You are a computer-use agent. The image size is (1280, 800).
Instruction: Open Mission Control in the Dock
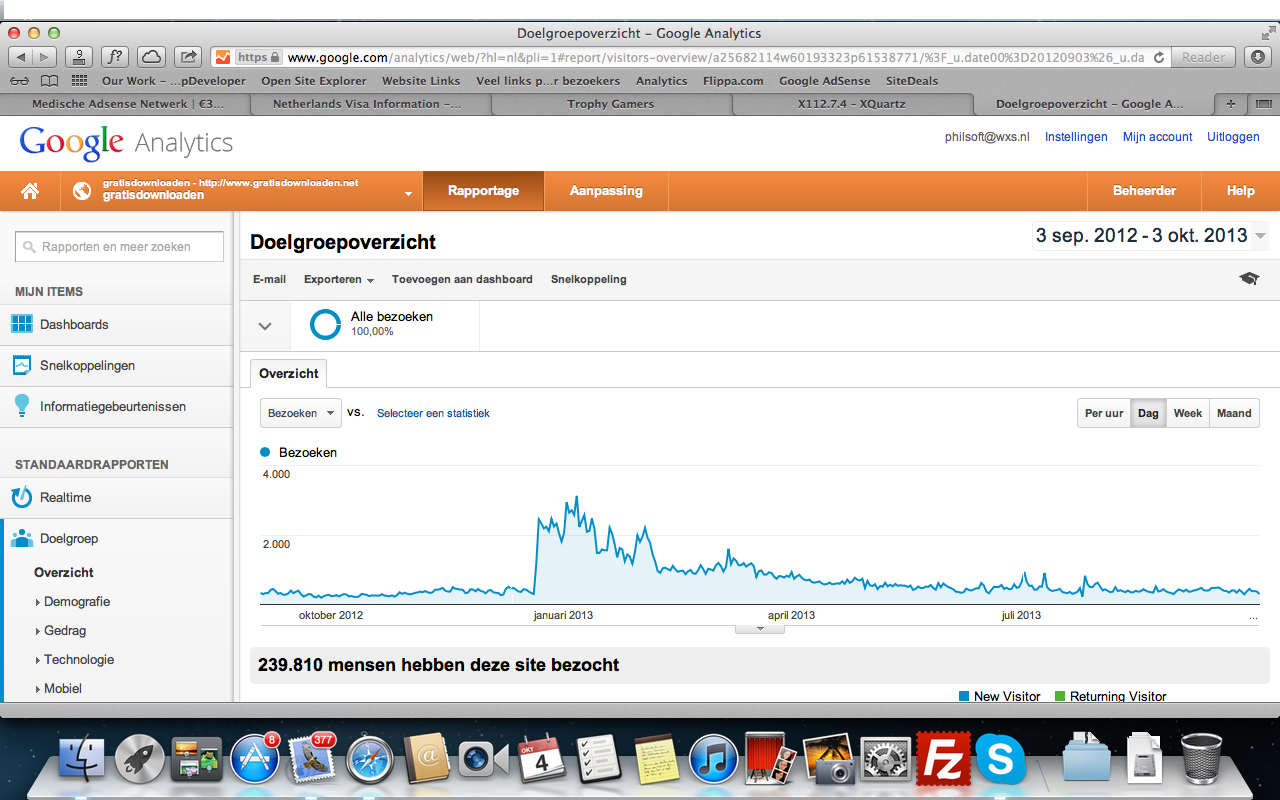pyautogui.click(x=197, y=760)
